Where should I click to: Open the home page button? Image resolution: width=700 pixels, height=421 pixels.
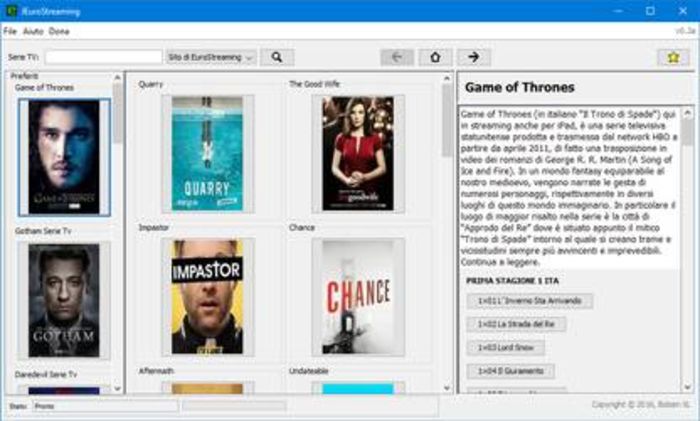pos(435,57)
